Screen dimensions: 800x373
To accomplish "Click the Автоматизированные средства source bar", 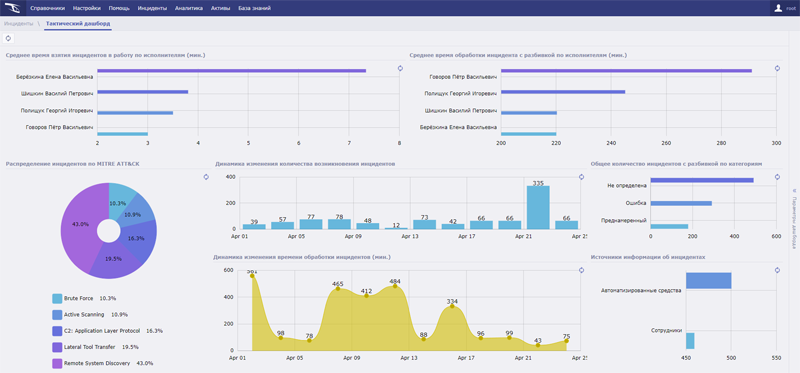I will 709,281.
